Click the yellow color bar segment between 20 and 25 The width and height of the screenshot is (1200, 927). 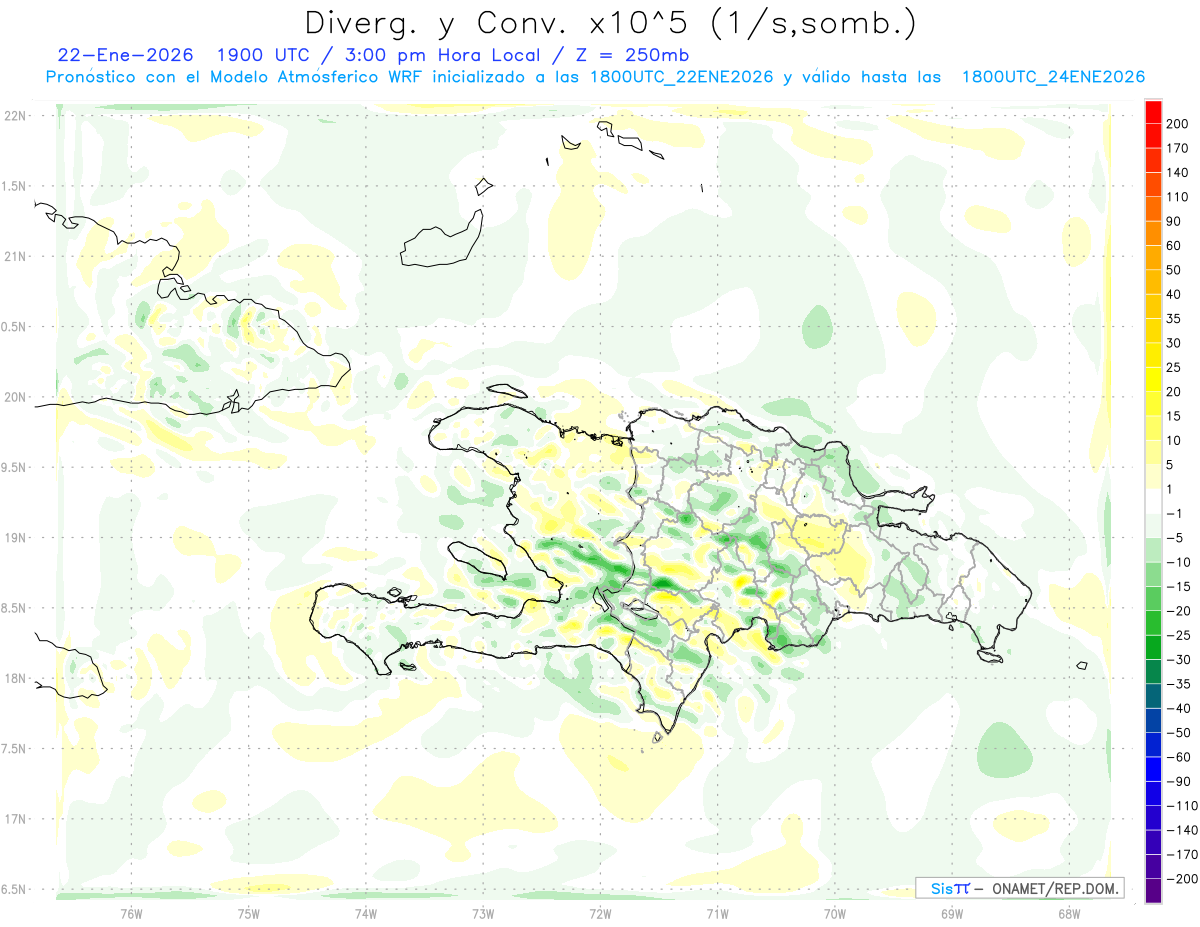pos(1153,380)
